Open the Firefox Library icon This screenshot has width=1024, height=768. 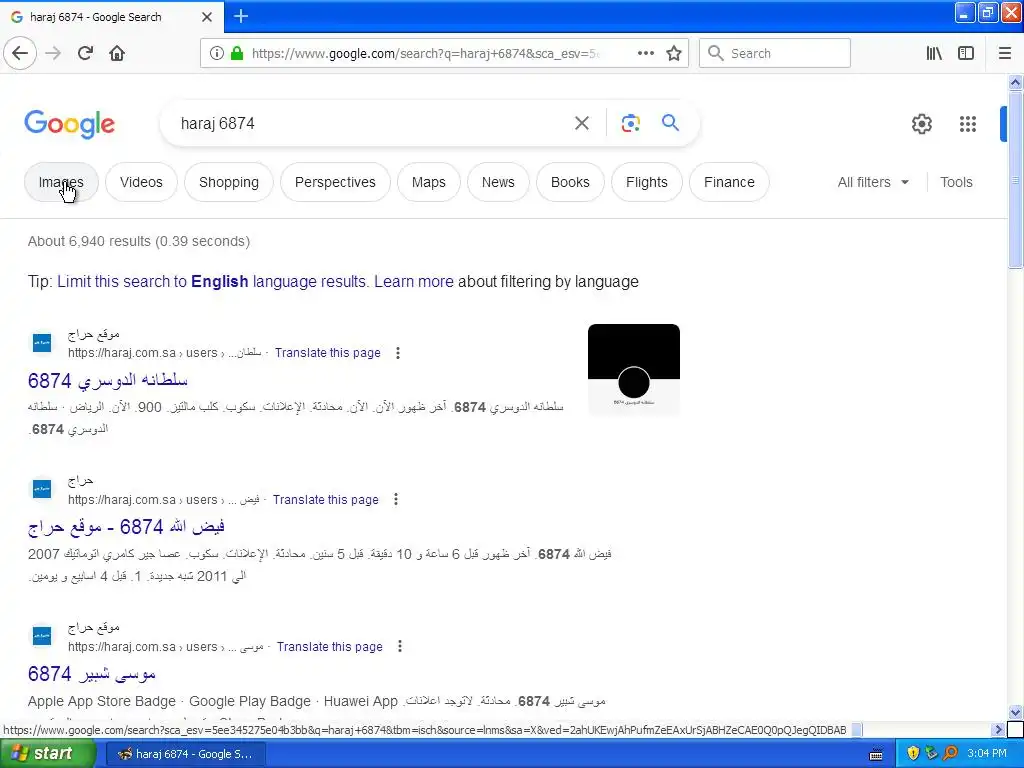(934, 53)
